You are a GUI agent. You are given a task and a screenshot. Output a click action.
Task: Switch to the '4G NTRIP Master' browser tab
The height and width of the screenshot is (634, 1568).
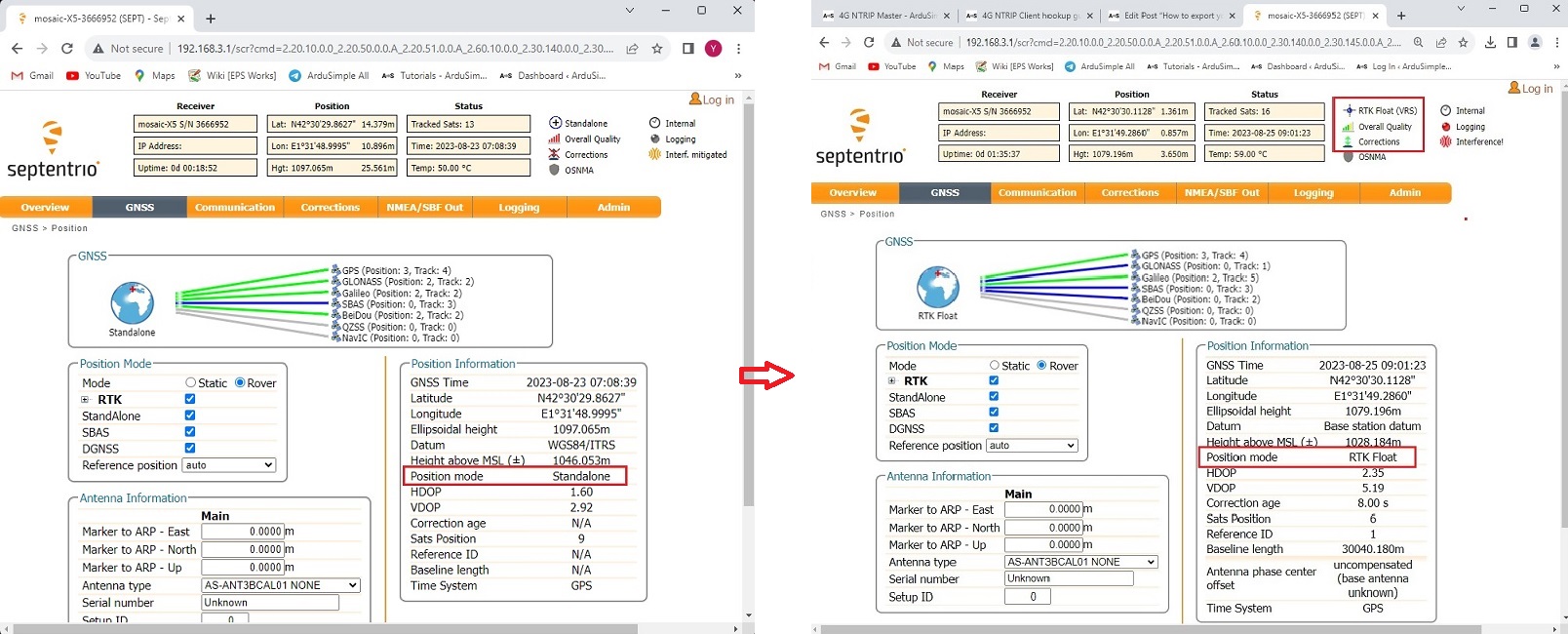[882, 16]
